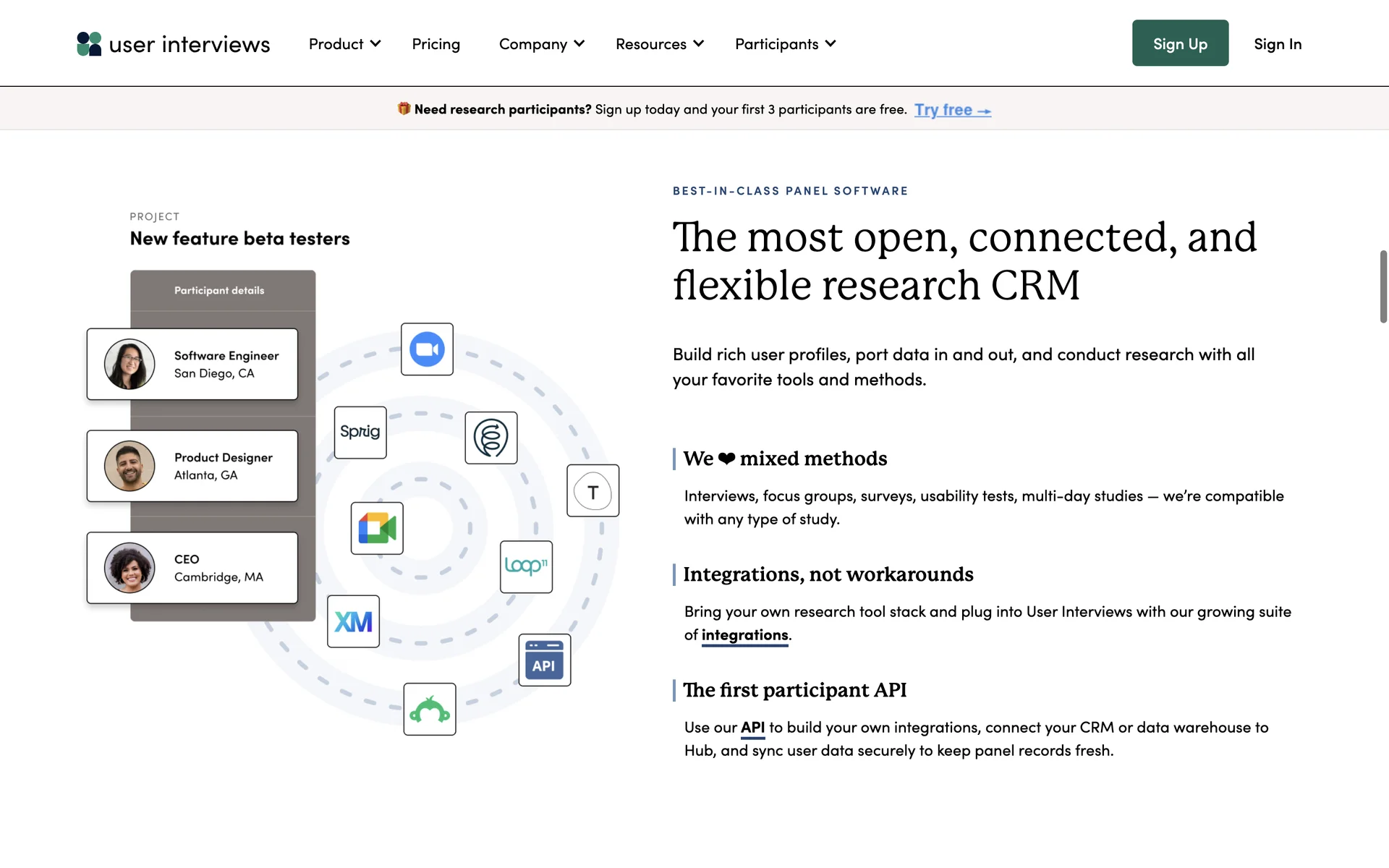Open the integrations link
This screenshot has height=868, width=1389.
pos(744,635)
